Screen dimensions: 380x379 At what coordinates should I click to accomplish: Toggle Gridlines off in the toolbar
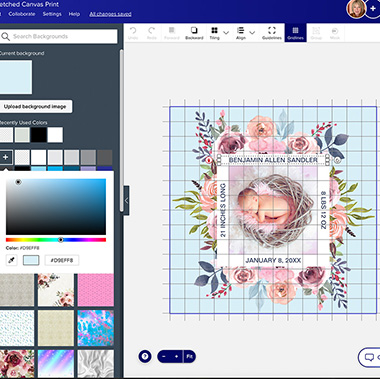295,33
